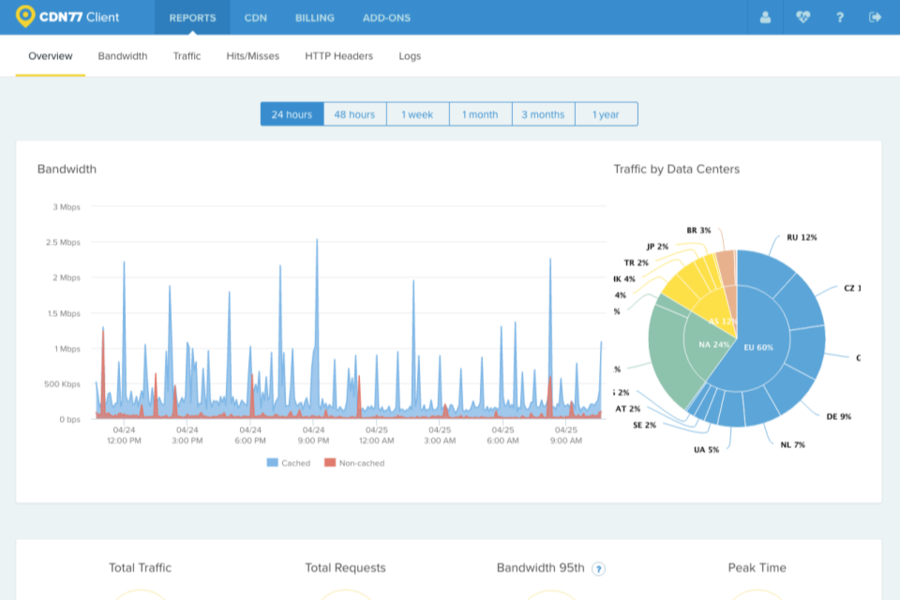Image resolution: width=900 pixels, height=600 pixels.
Task: Switch to the Bandwidth tab
Action: coord(122,56)
